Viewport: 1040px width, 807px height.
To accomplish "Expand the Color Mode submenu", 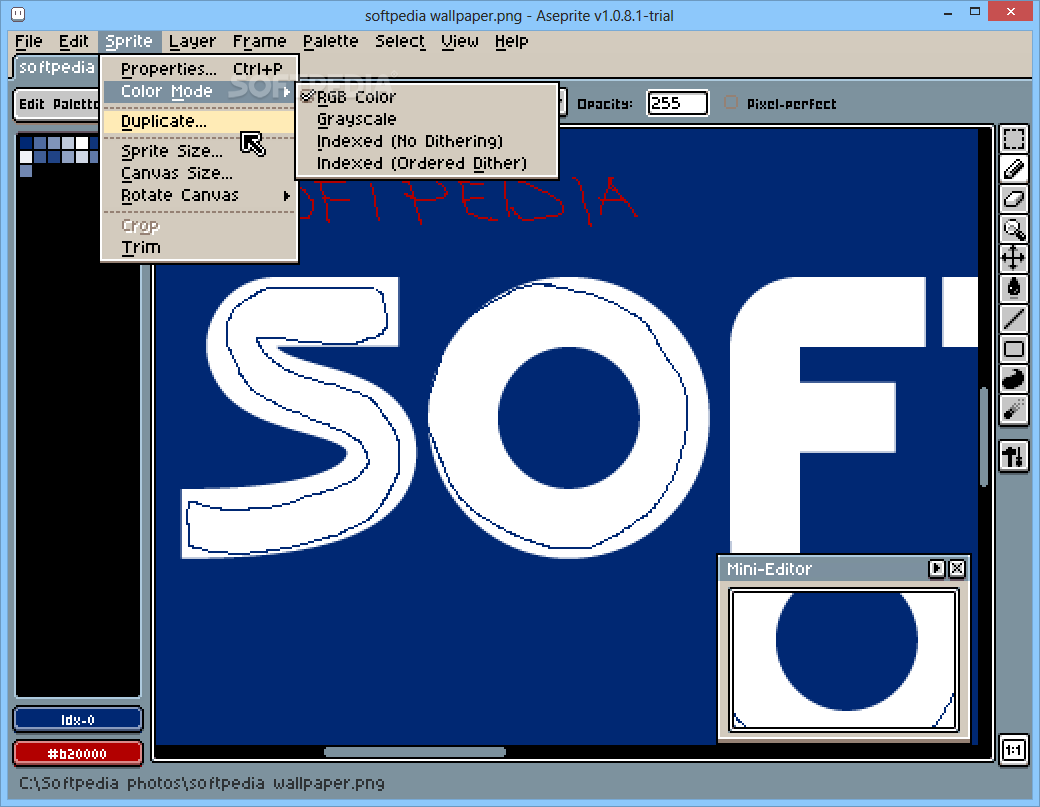I will [x=198, y=92].
